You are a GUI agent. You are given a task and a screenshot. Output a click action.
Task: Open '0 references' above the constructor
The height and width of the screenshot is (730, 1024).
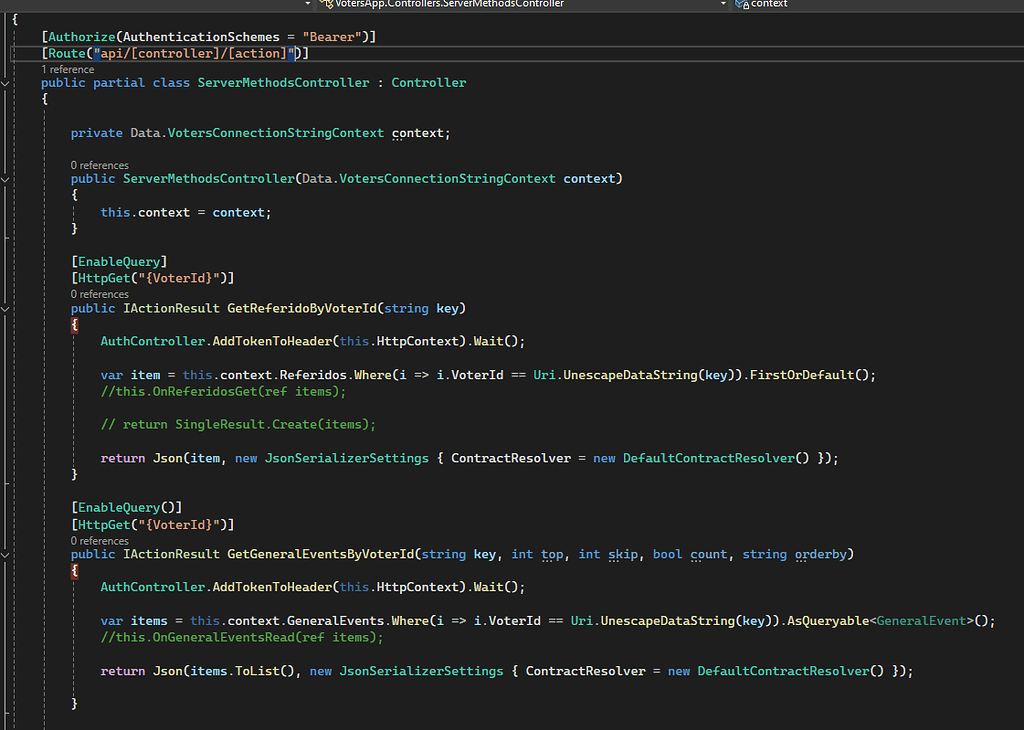[100, 165]
